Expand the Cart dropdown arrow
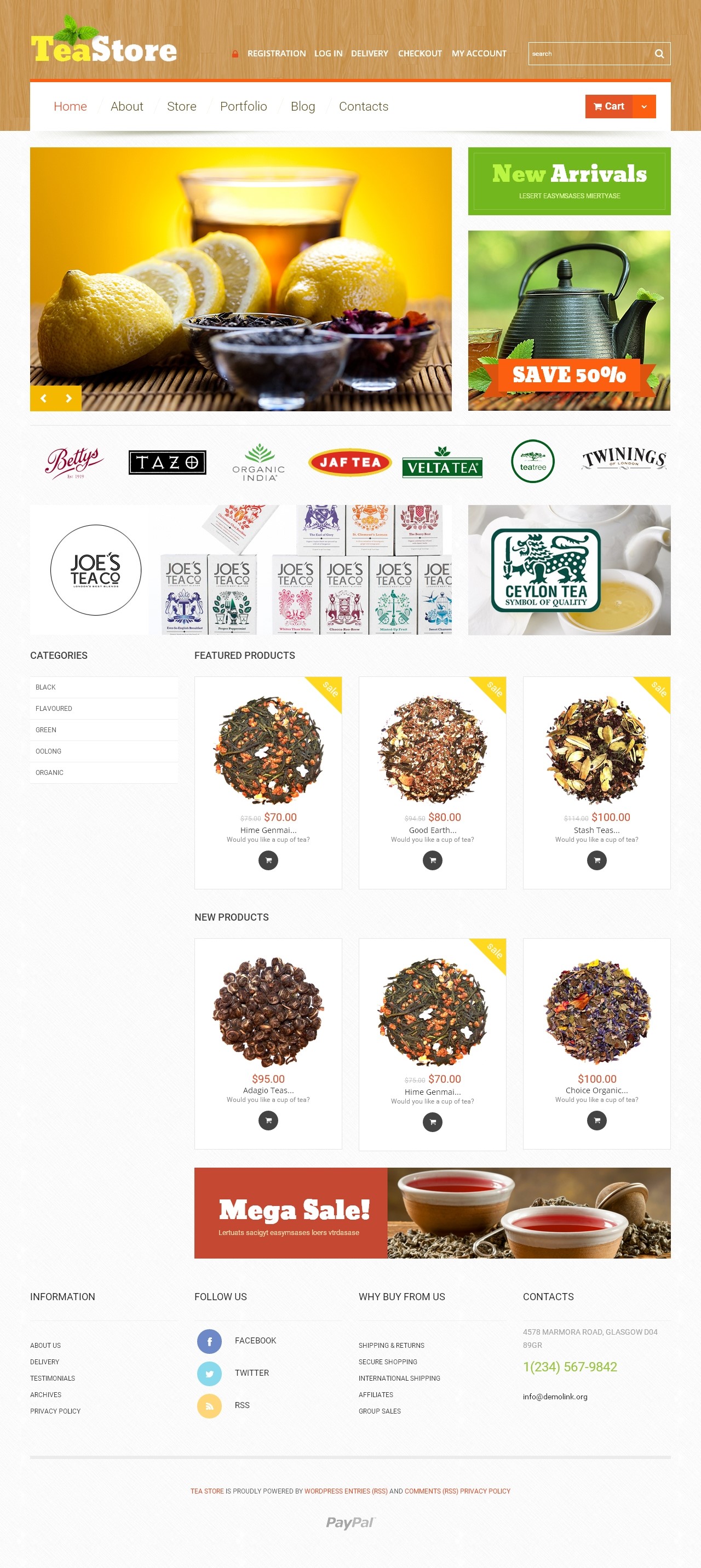Screen dimensions: 701x1568 644,106
